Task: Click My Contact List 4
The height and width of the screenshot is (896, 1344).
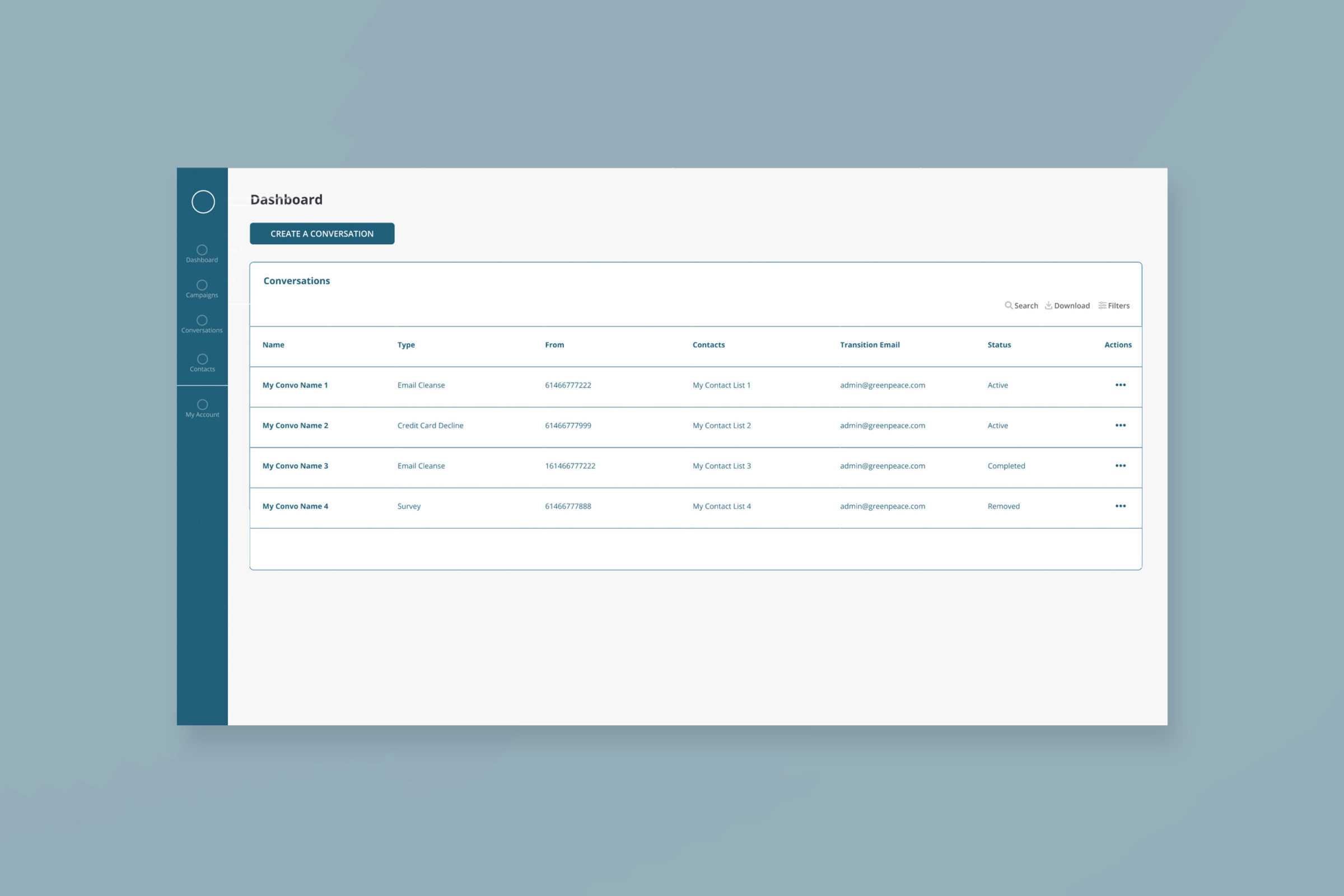Action: point(722,506)
